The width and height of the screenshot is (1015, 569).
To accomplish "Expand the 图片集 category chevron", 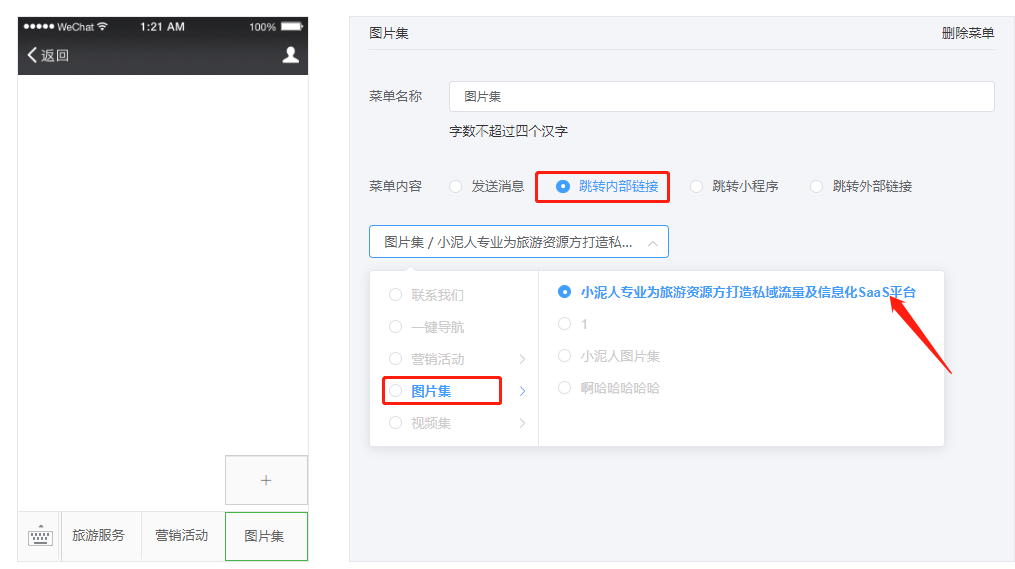I will point(522,391).
